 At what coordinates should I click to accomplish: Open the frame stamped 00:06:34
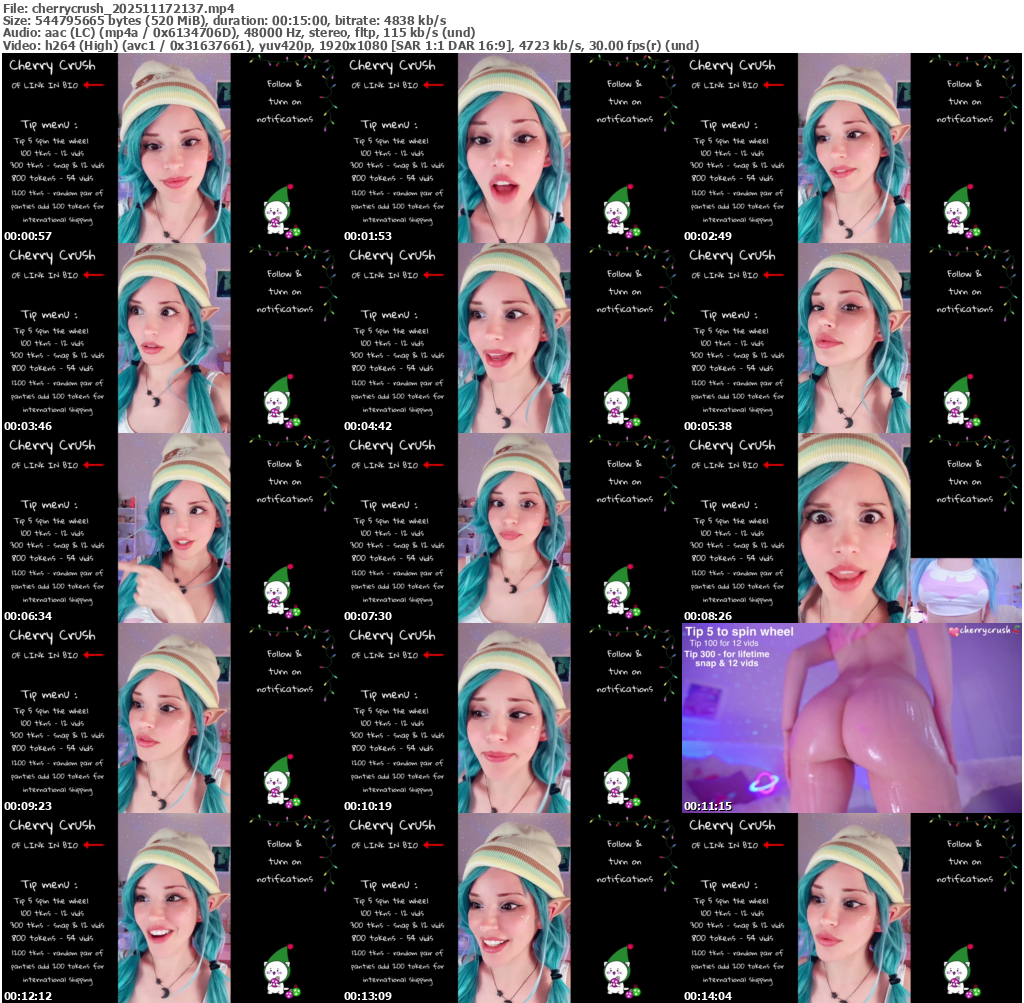tap(171, 528)
